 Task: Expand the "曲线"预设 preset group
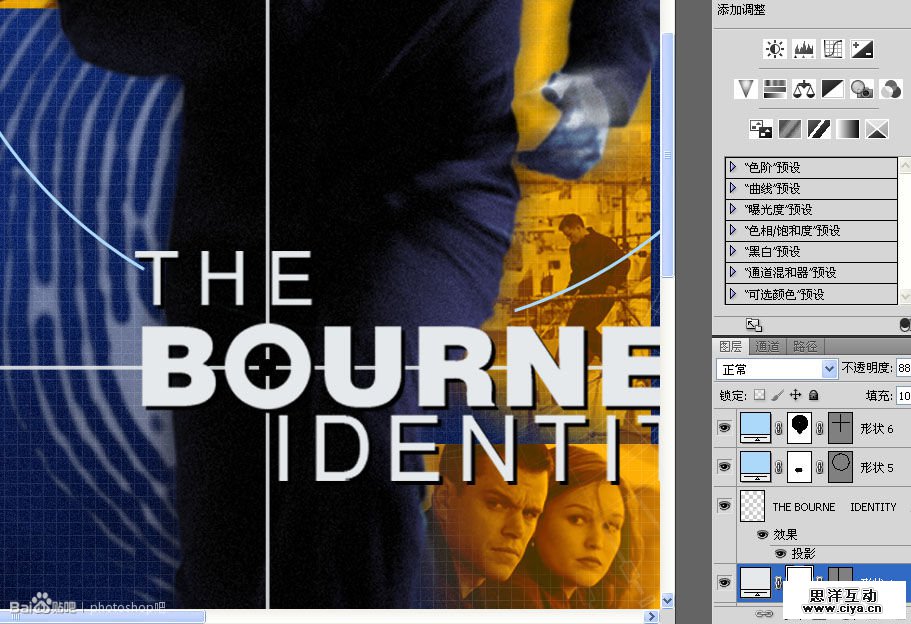(733, 188)
